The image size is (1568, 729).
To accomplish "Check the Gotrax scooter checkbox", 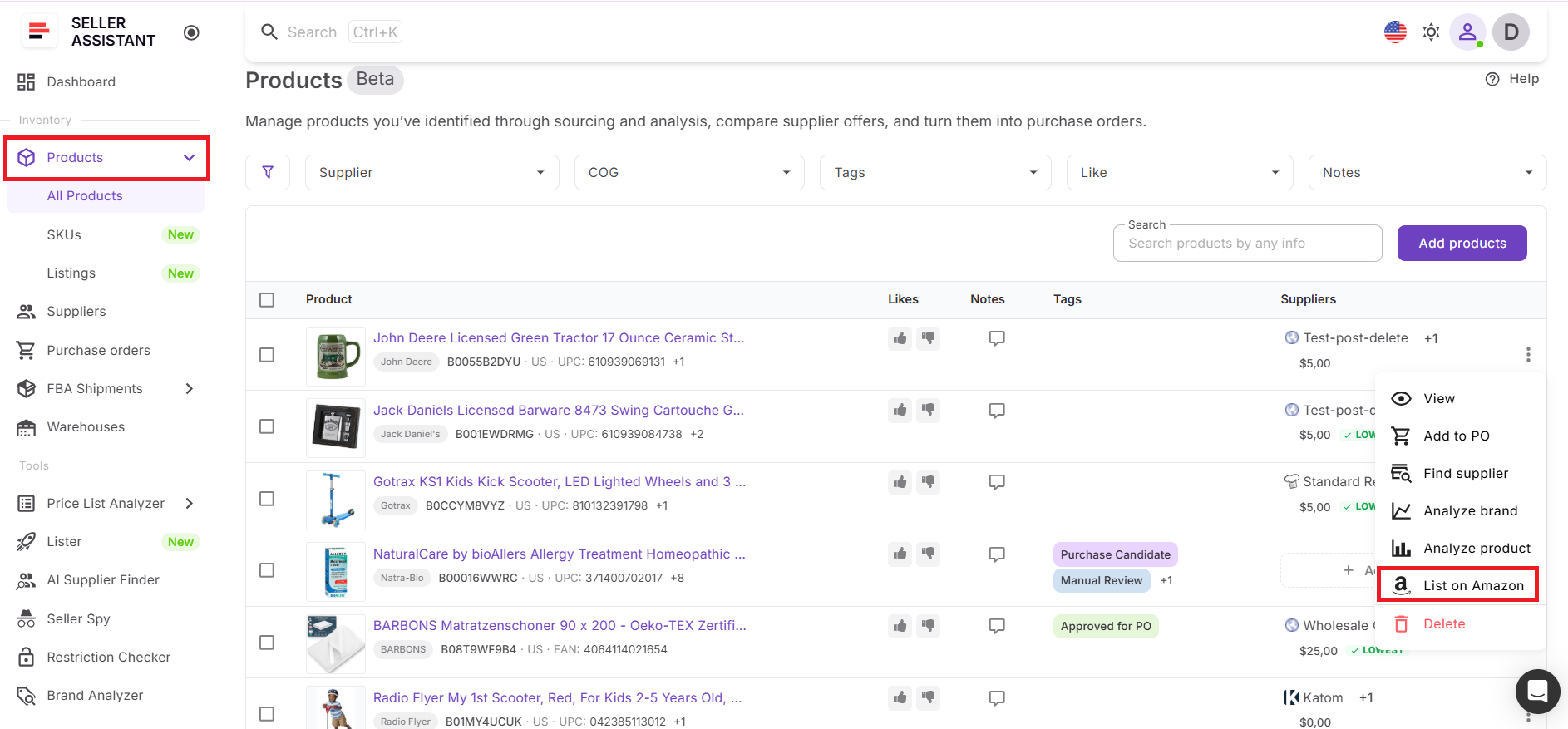I will pos(267,499).
